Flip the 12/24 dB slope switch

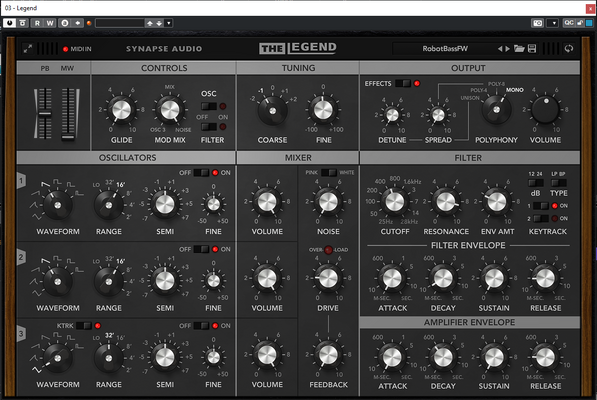pyautogui.click(x=535, y=183)
